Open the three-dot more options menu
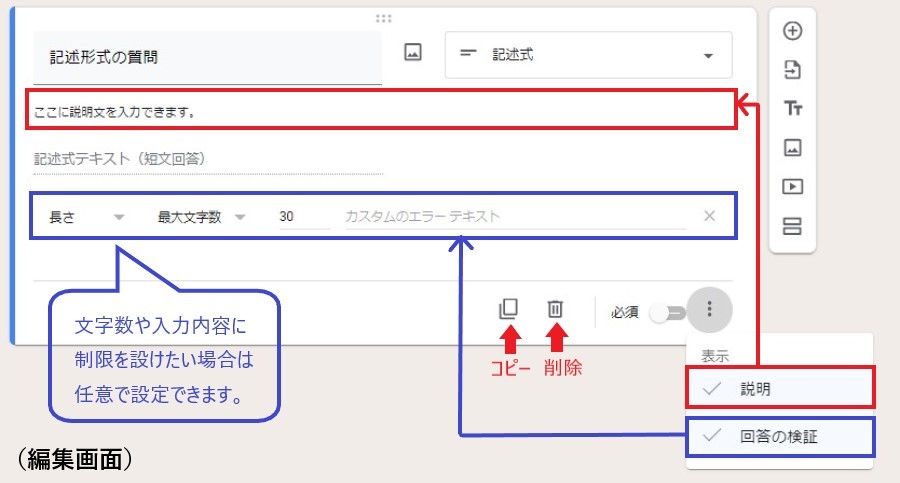The image size is (900, 483). [x=709, y=310]
